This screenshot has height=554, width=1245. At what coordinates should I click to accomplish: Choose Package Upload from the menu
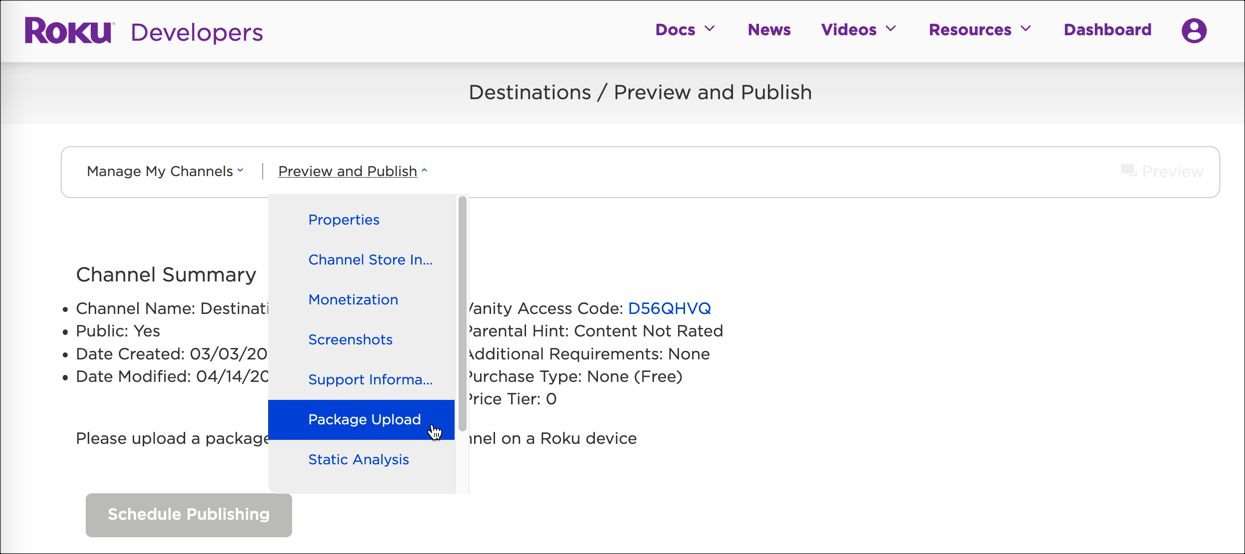[364, 420]
